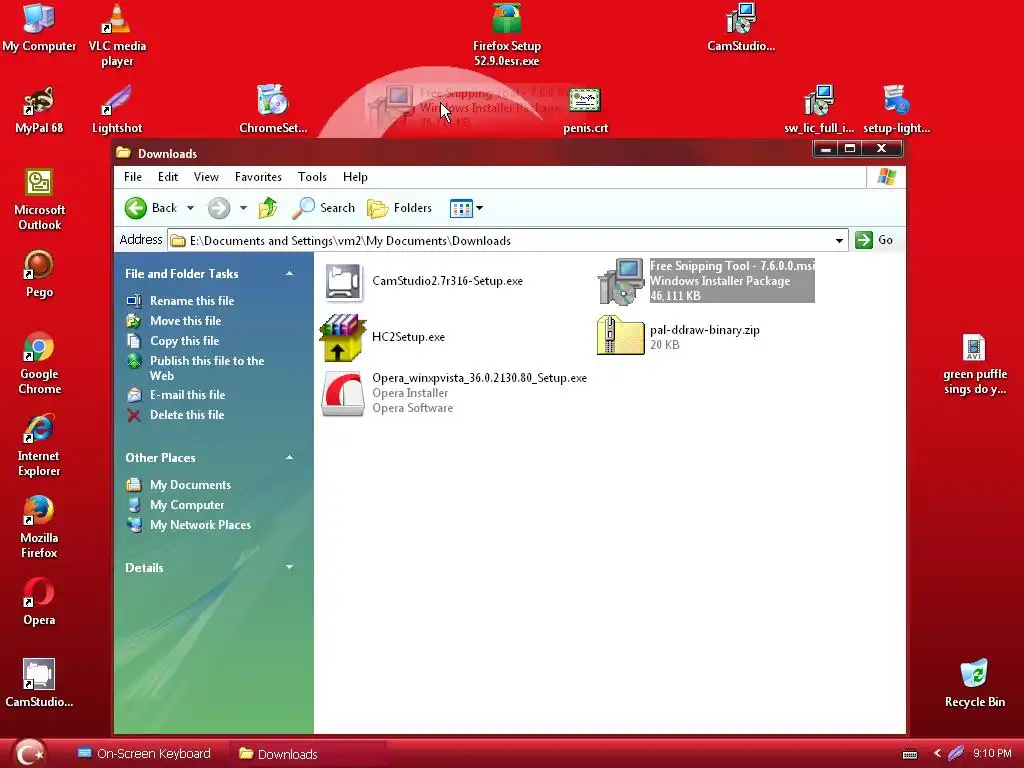Open VLC media player desktop shortcut

(x=117, y=35)
